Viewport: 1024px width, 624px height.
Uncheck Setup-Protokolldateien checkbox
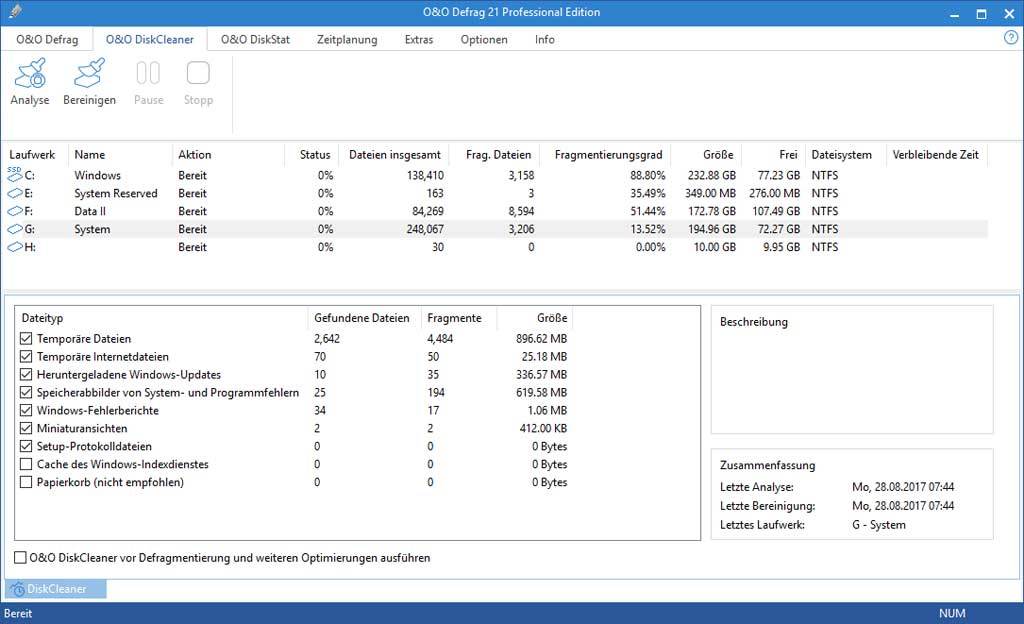click(x=26, y=446)
